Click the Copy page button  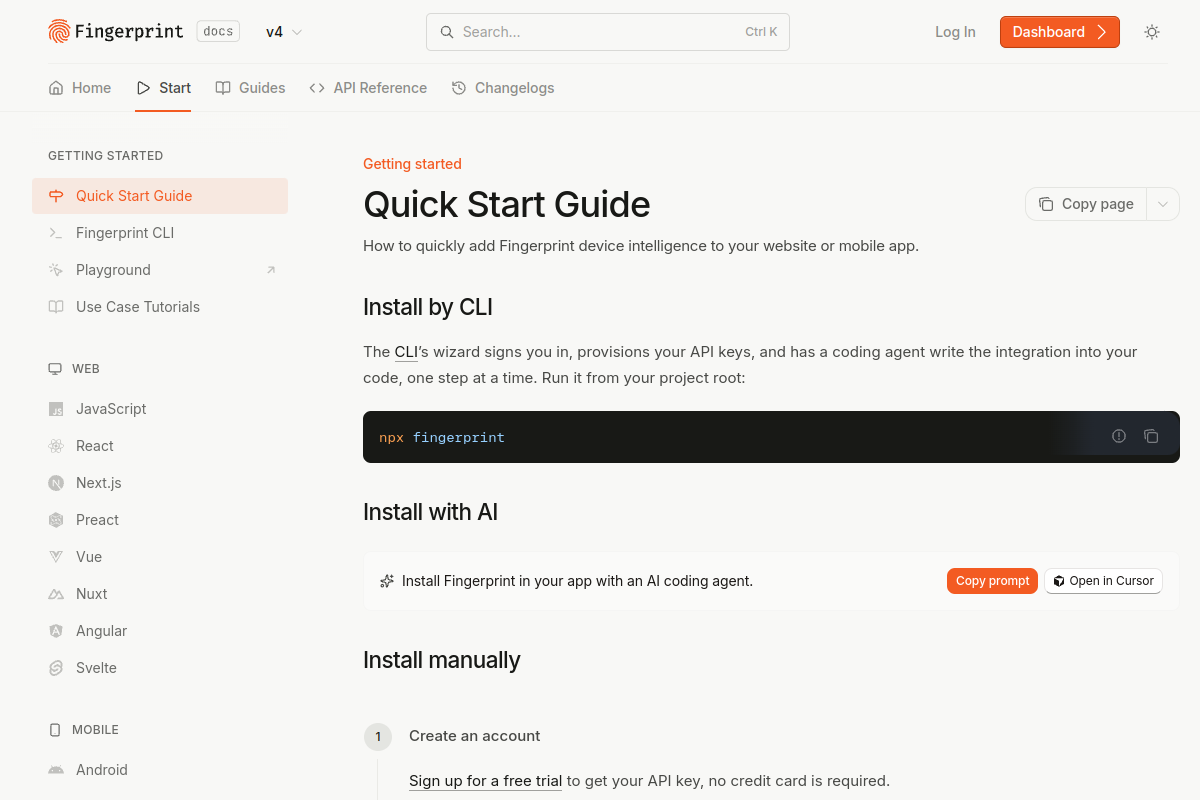pos(1086,204)
